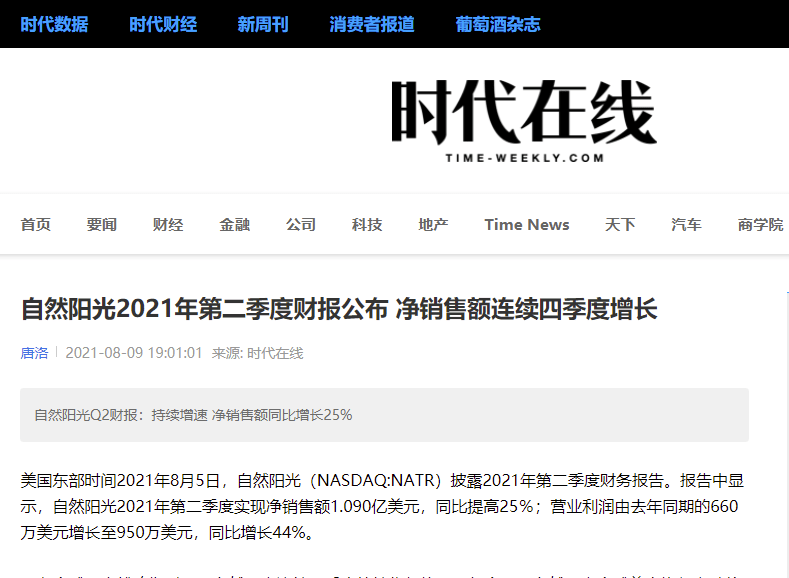Go to the 科技 section
The height and width of the screenshot is (578, 789).
tap(367, 225)
